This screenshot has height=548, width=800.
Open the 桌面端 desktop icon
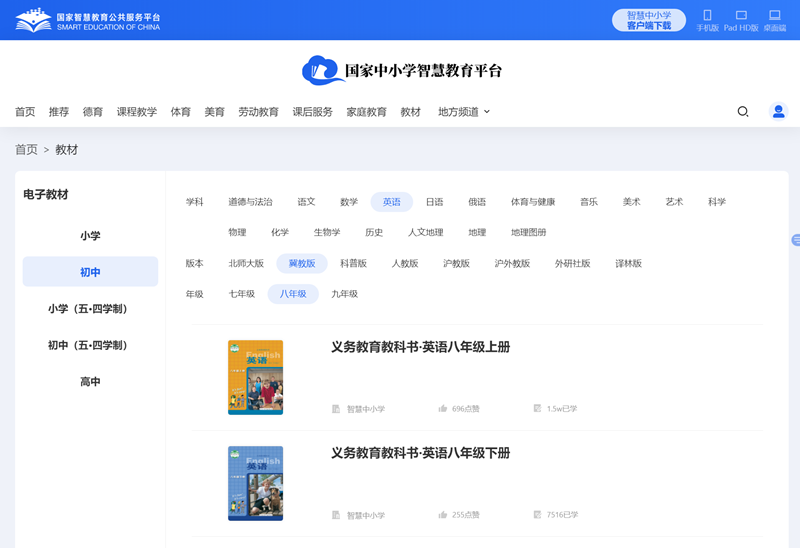[774, 15]
